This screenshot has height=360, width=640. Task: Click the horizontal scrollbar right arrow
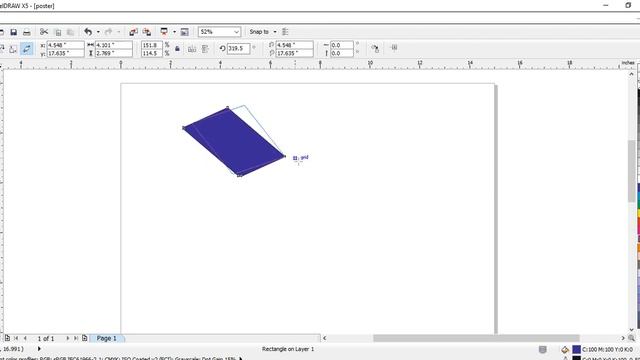pyautogui.click(x=623, y=338)
